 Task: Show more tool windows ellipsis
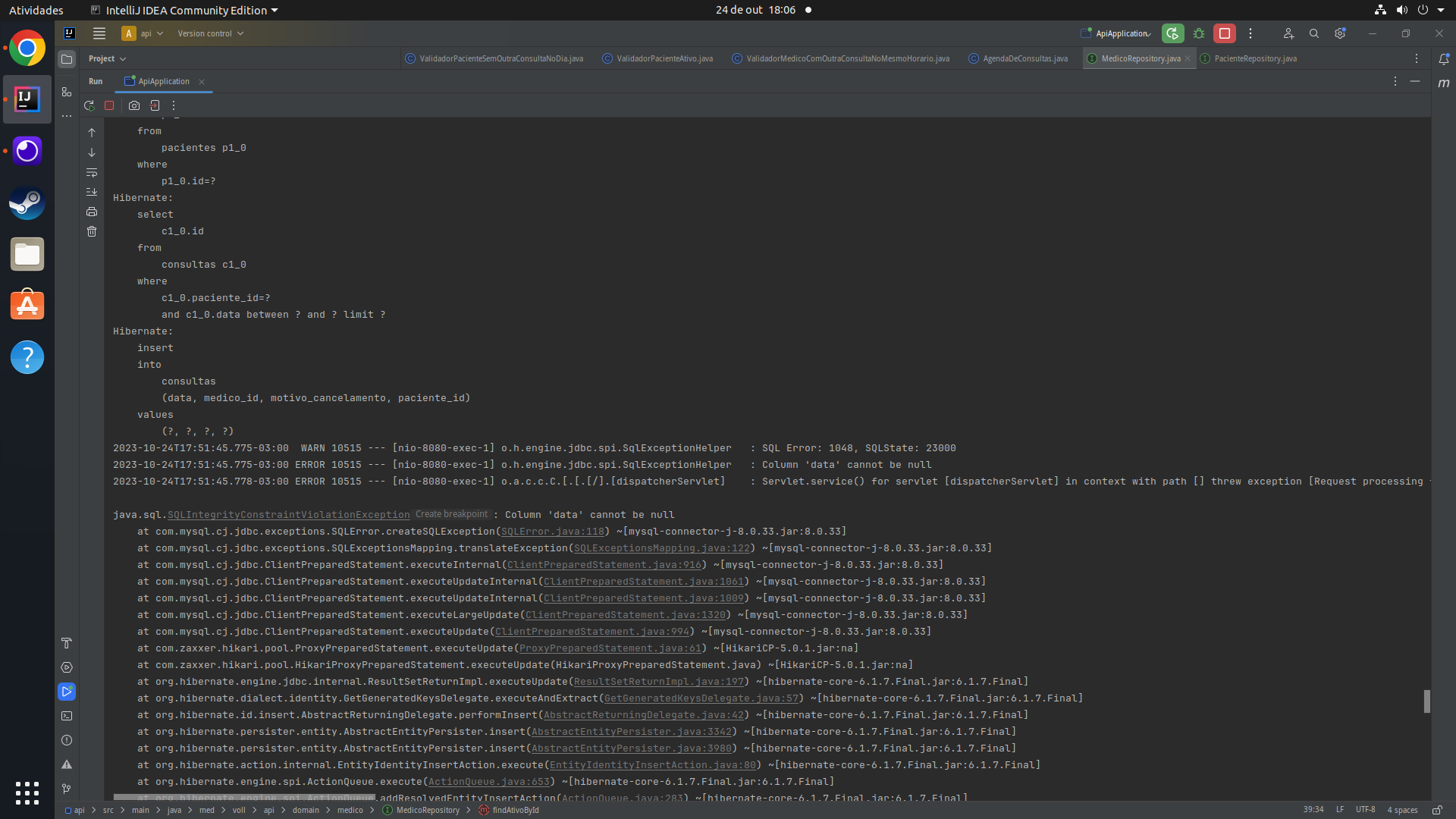[67, 116]
